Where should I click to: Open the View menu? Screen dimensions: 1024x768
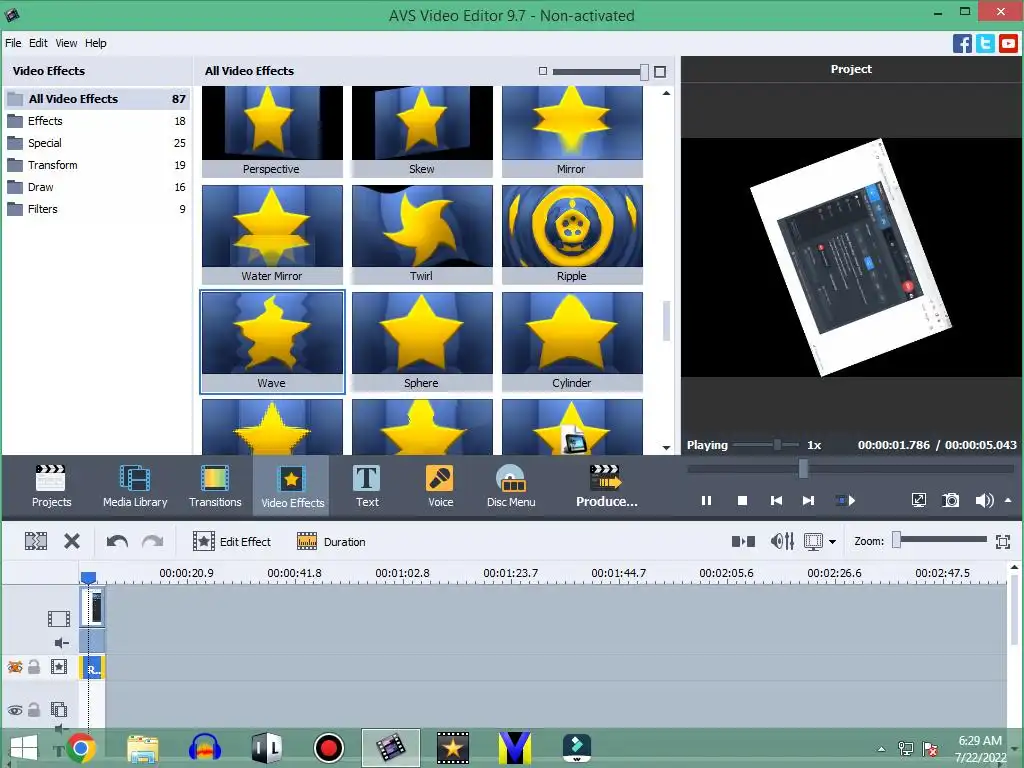(66, 43)
